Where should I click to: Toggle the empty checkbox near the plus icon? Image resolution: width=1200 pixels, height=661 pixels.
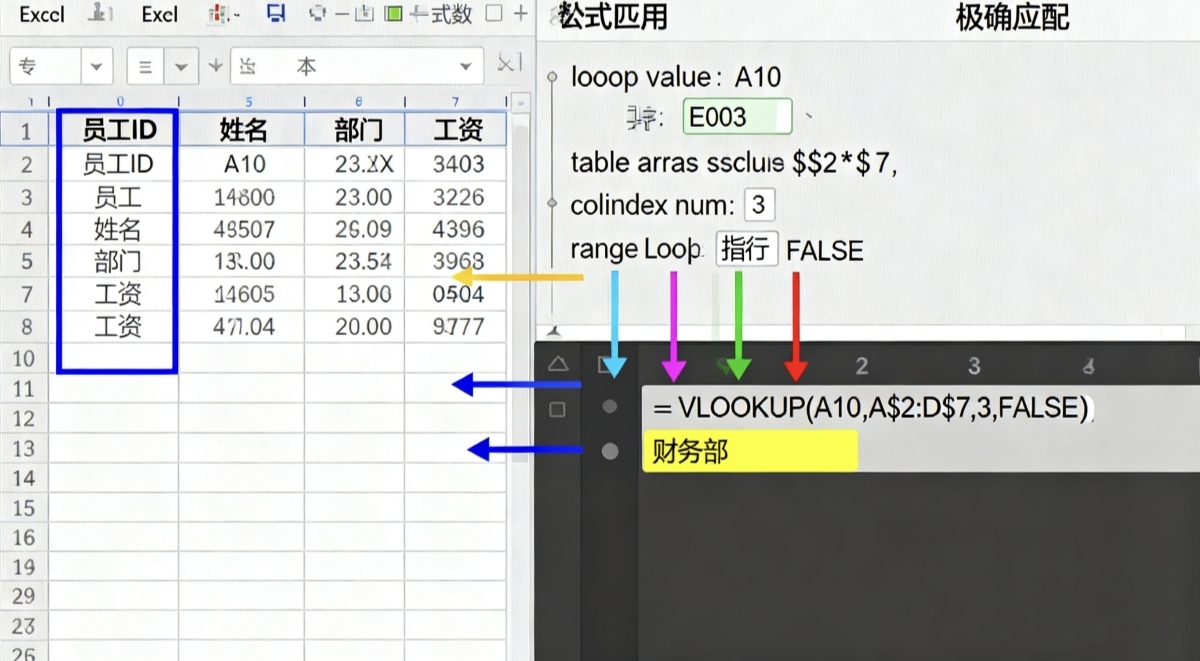pyautogui.click(x=493, y=13)
